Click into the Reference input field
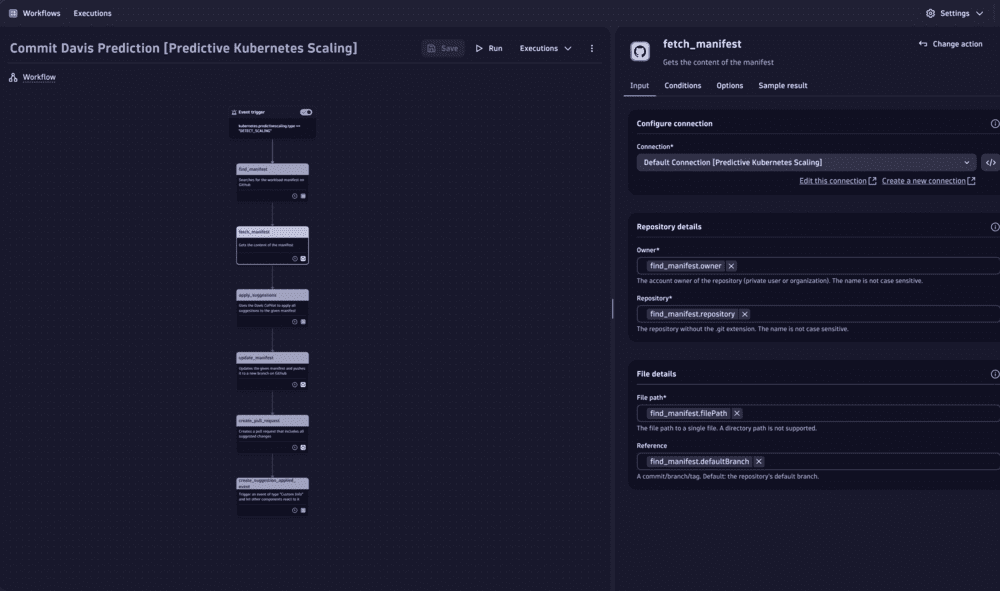This screenshot has height=591, width=1000. click(818, 462)
